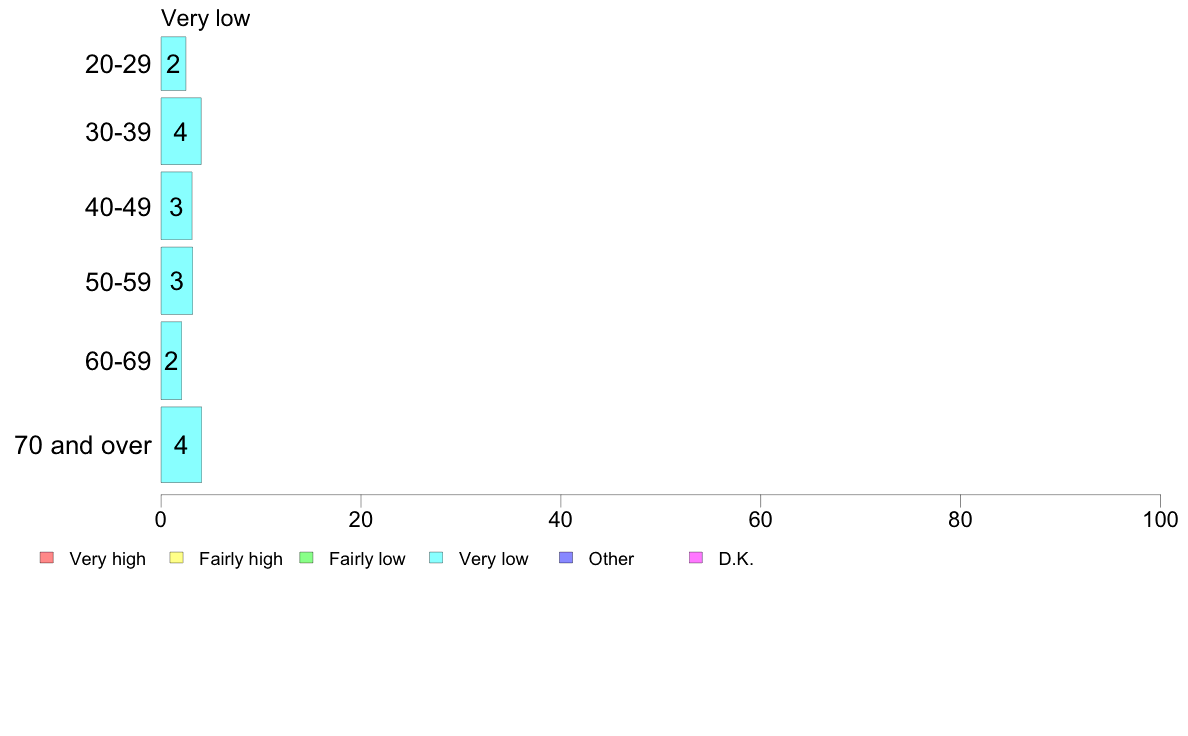Click the 100 tick on x-axis
Screen dimensions: 1188x736
1160,519
